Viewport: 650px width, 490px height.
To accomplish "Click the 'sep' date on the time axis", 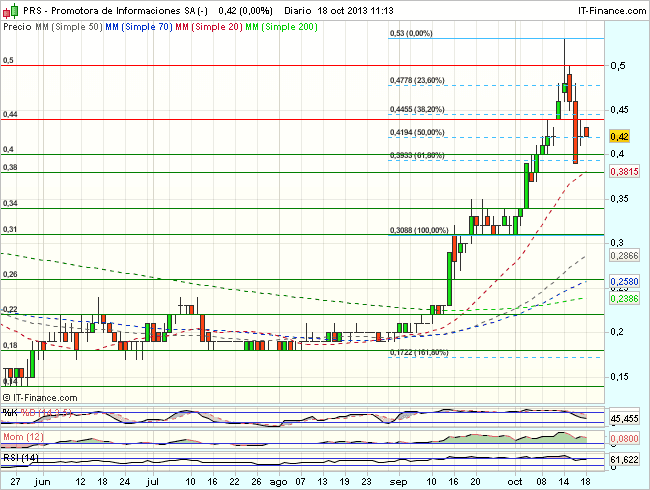I will [398, 482].
